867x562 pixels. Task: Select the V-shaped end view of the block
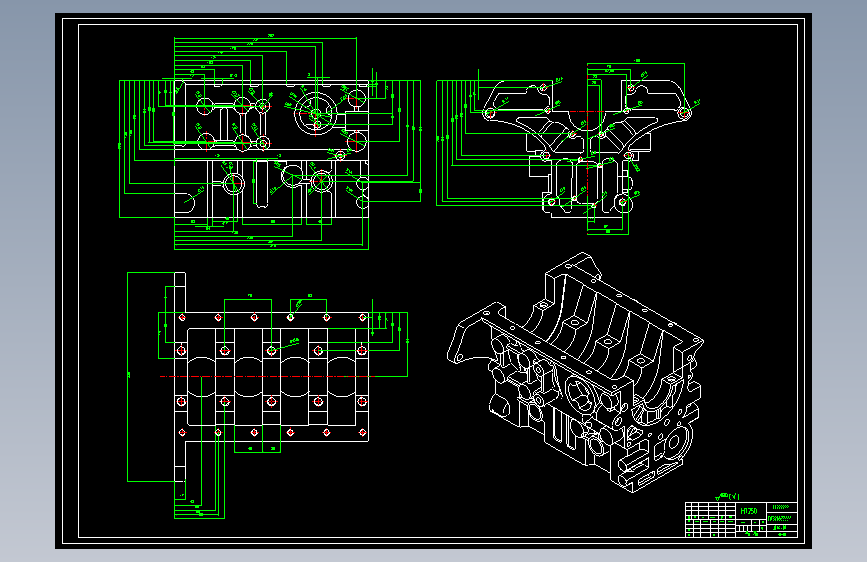point(586,148)
